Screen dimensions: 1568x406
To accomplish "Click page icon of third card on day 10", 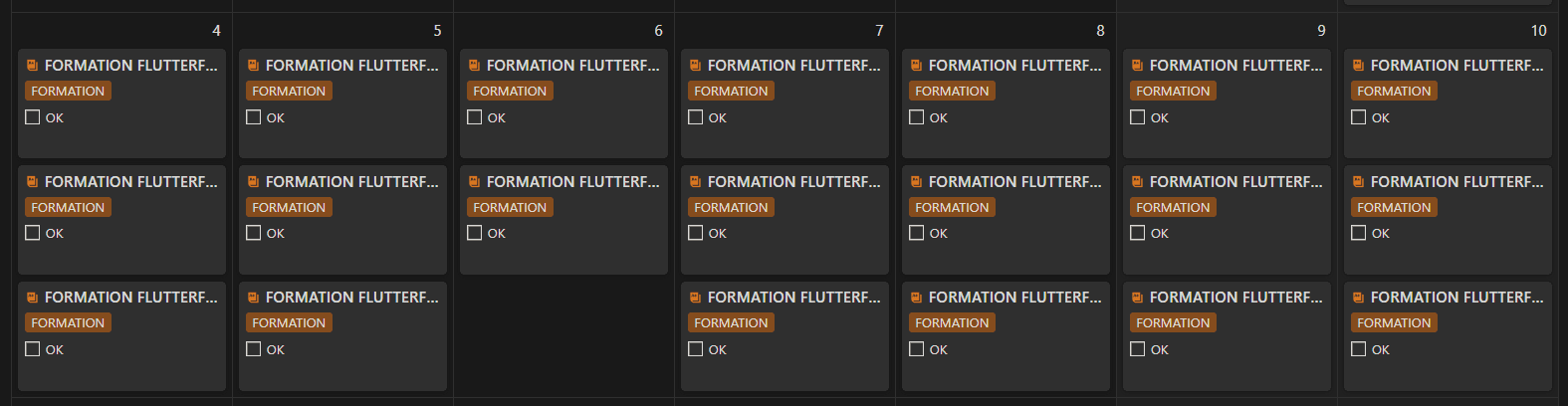I will (1359, 298).
